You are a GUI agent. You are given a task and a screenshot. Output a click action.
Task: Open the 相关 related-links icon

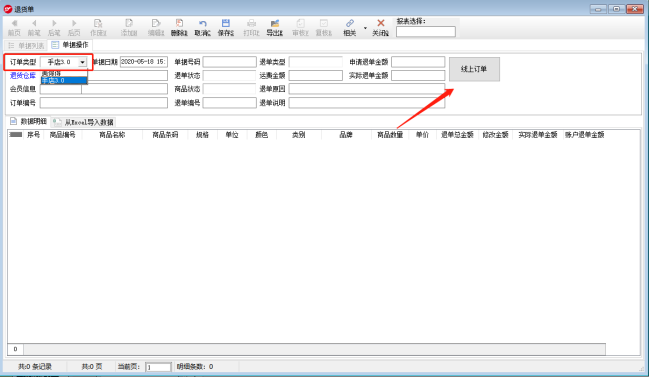point(350,27)
